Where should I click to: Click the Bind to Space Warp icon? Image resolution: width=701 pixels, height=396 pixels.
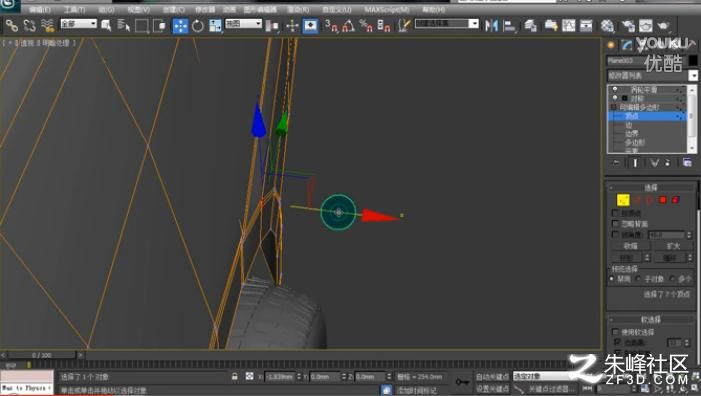[47, 25]
